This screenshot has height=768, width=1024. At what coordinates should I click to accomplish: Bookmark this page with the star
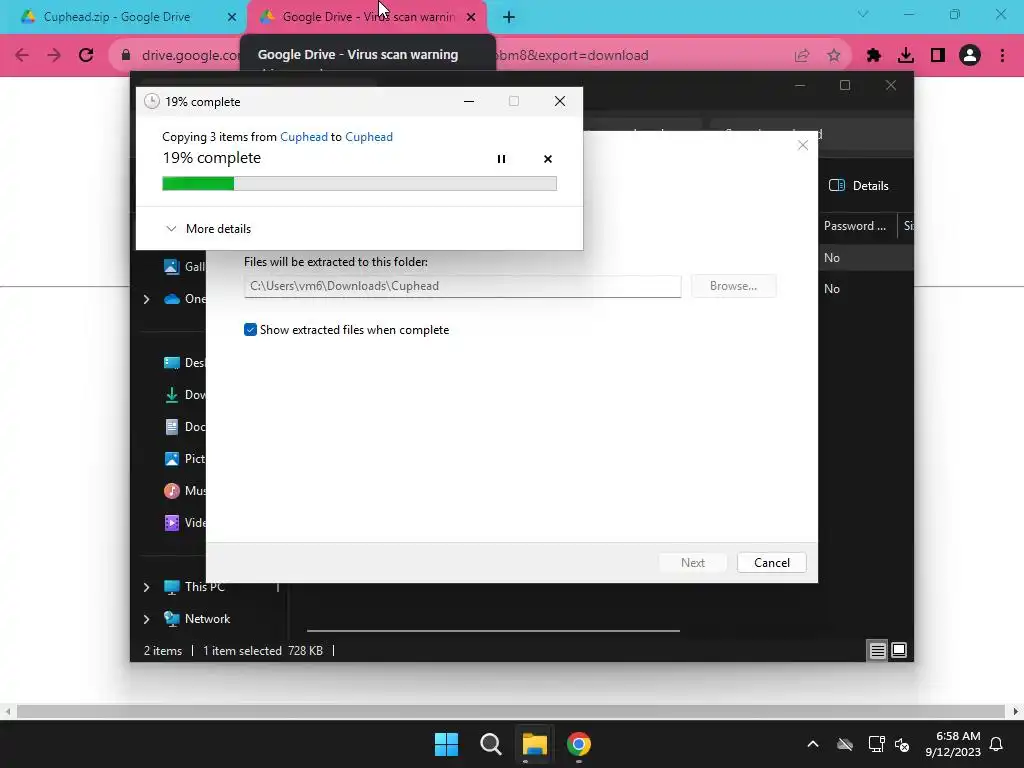coord(833,56)
